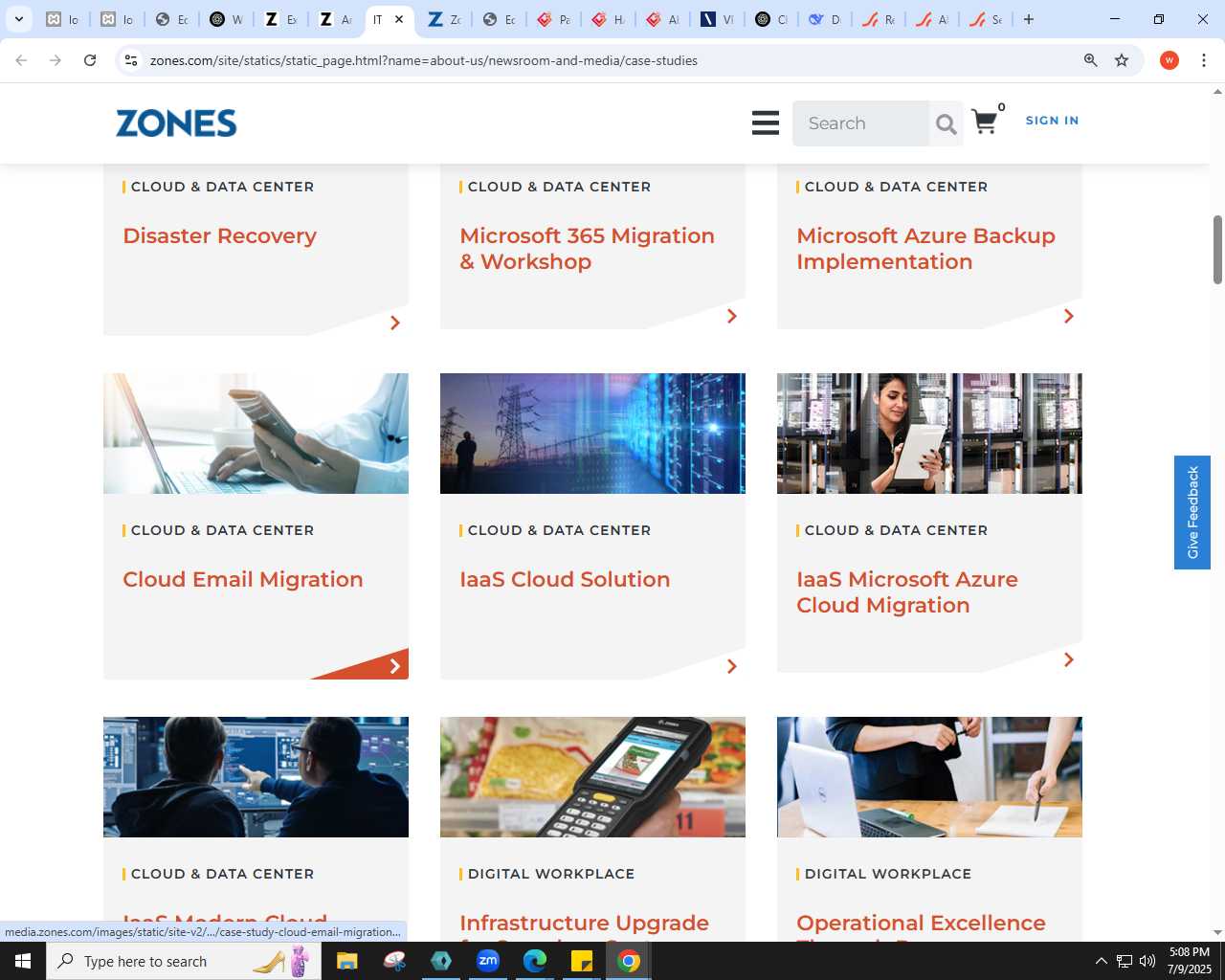This screenshot has width=1225, height=980.
Task: Click the phone-and-laptop Cloud Email Migration image
Action: [256, 434]
